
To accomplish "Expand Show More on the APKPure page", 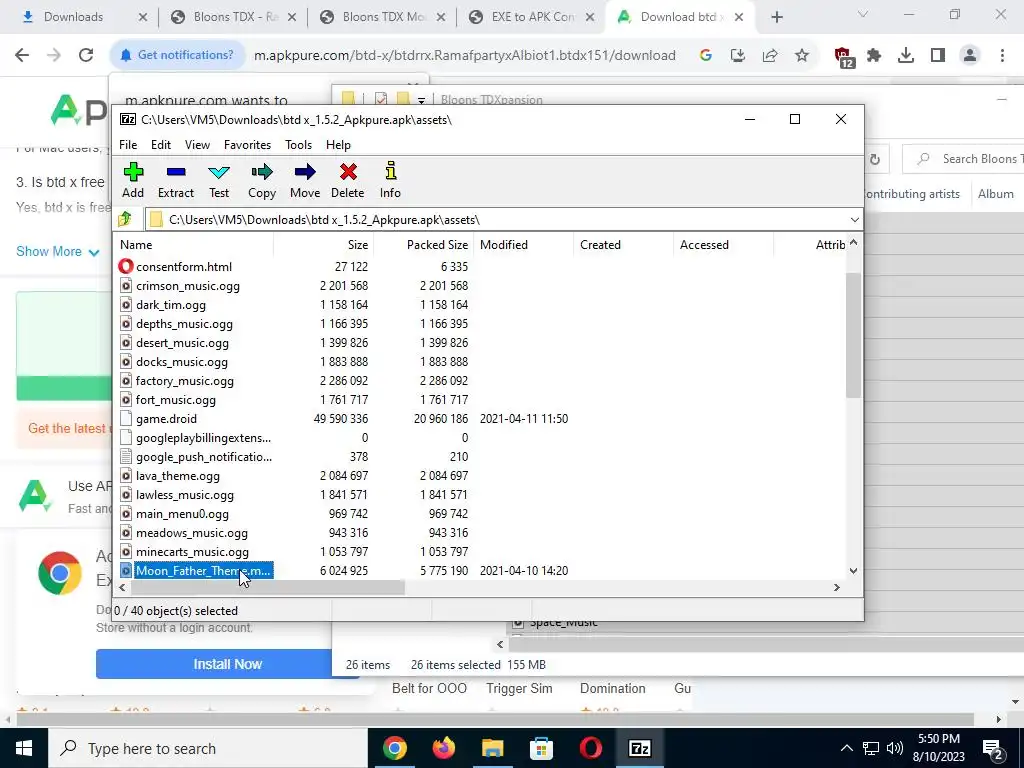I will (x=57, y=251).
